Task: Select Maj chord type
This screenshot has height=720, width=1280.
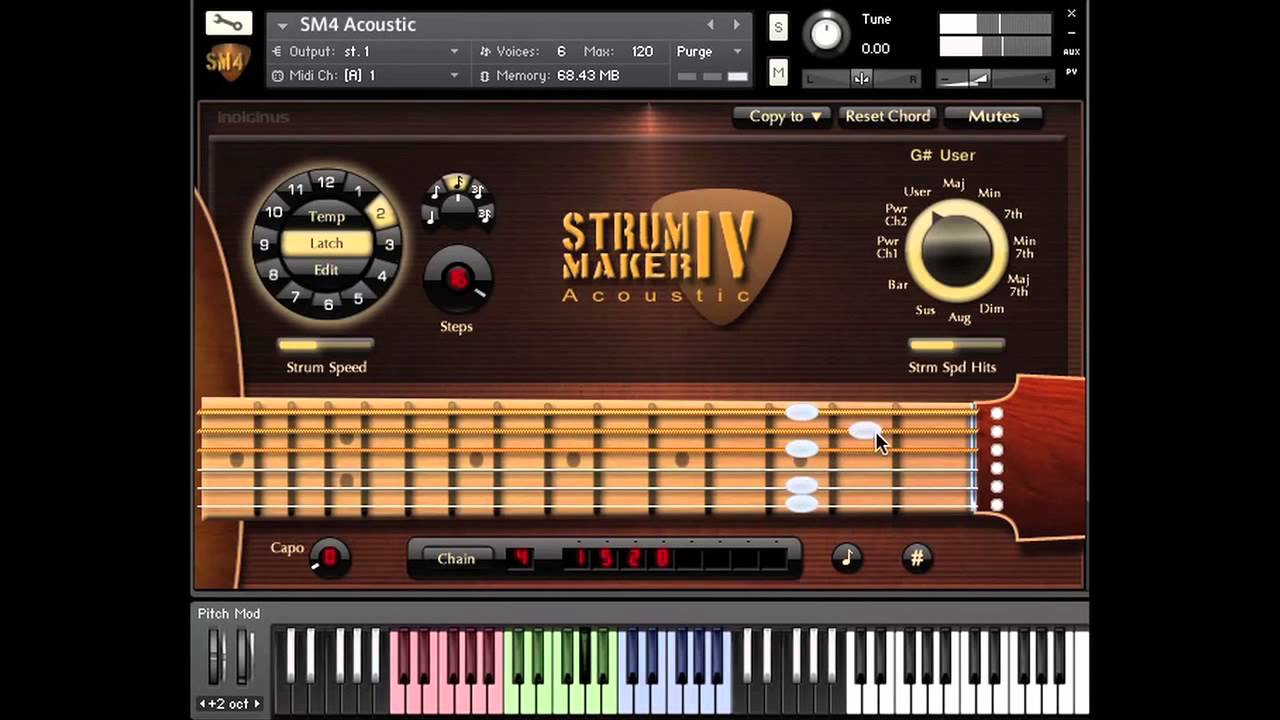Action: pos(954,184)
